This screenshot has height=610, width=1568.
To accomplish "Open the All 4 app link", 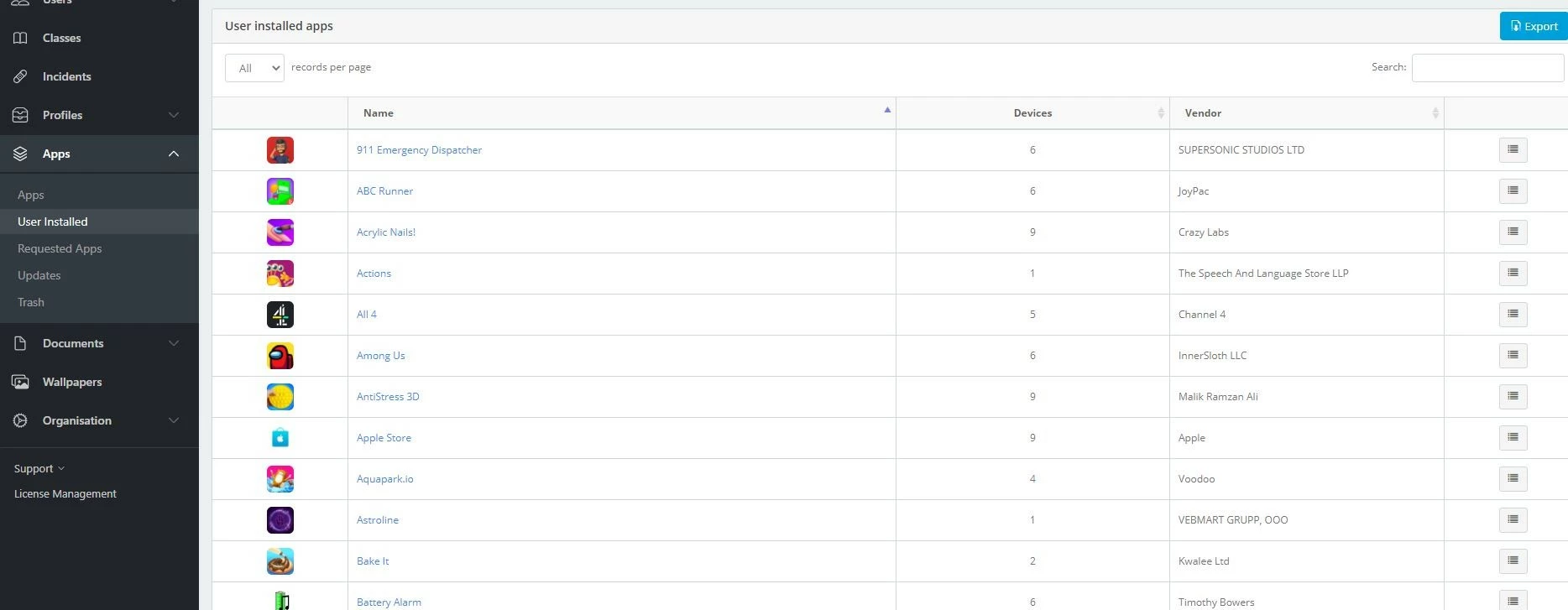I will (367, 315).
